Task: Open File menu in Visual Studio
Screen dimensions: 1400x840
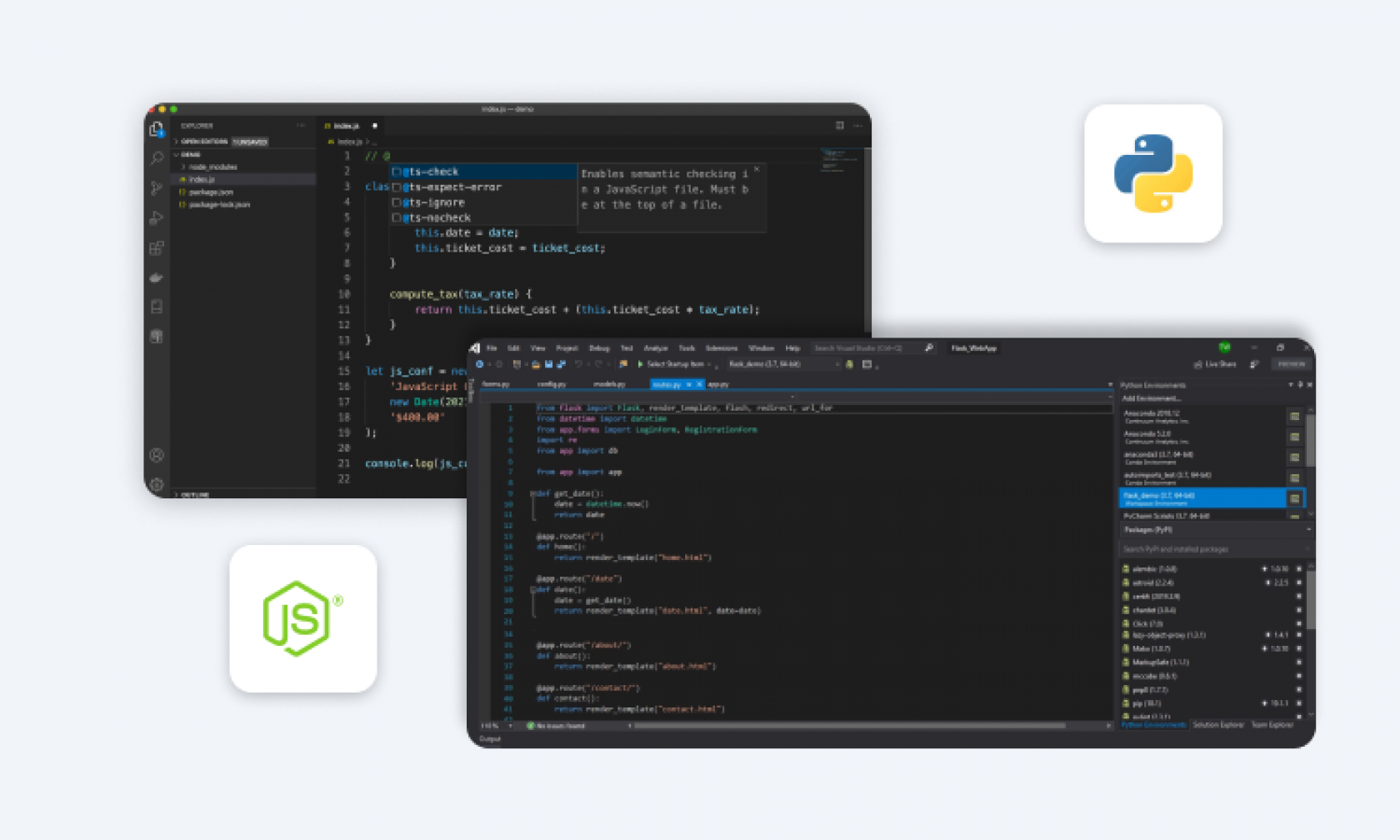Action: pos(492,348)
